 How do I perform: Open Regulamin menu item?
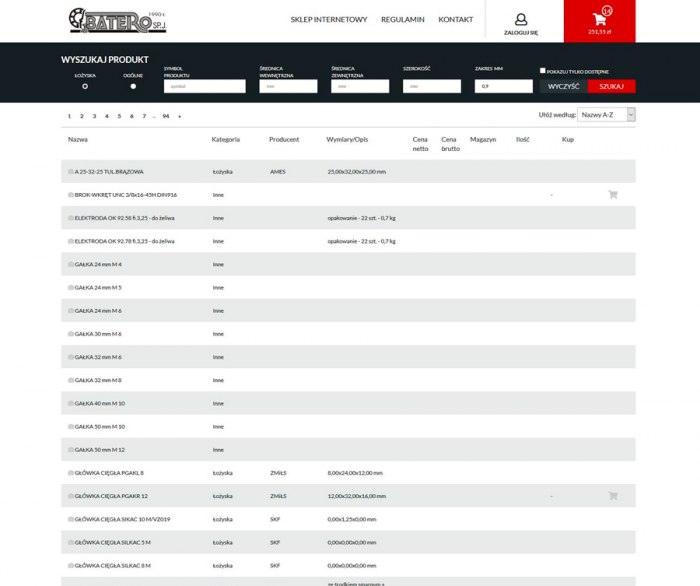[x=403, y=20]
